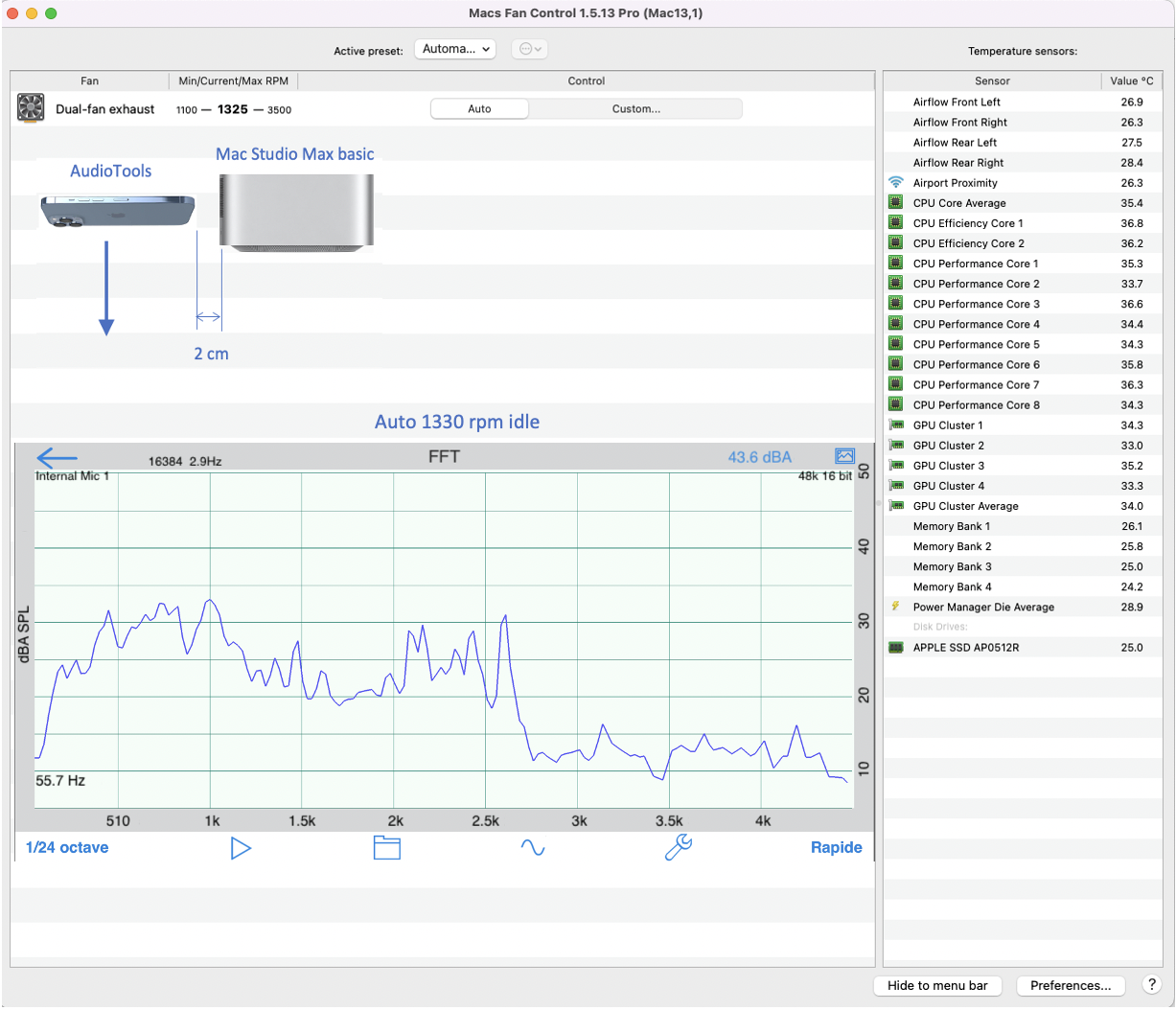This screenshot has height=1010, width=1176.
Task: Select the Airflow Rear Right sensor row
Action: pos(1023,162)
